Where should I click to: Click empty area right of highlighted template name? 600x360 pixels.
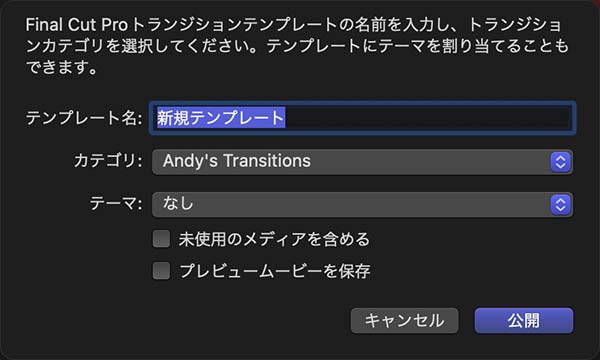click(x=429, y=118)
